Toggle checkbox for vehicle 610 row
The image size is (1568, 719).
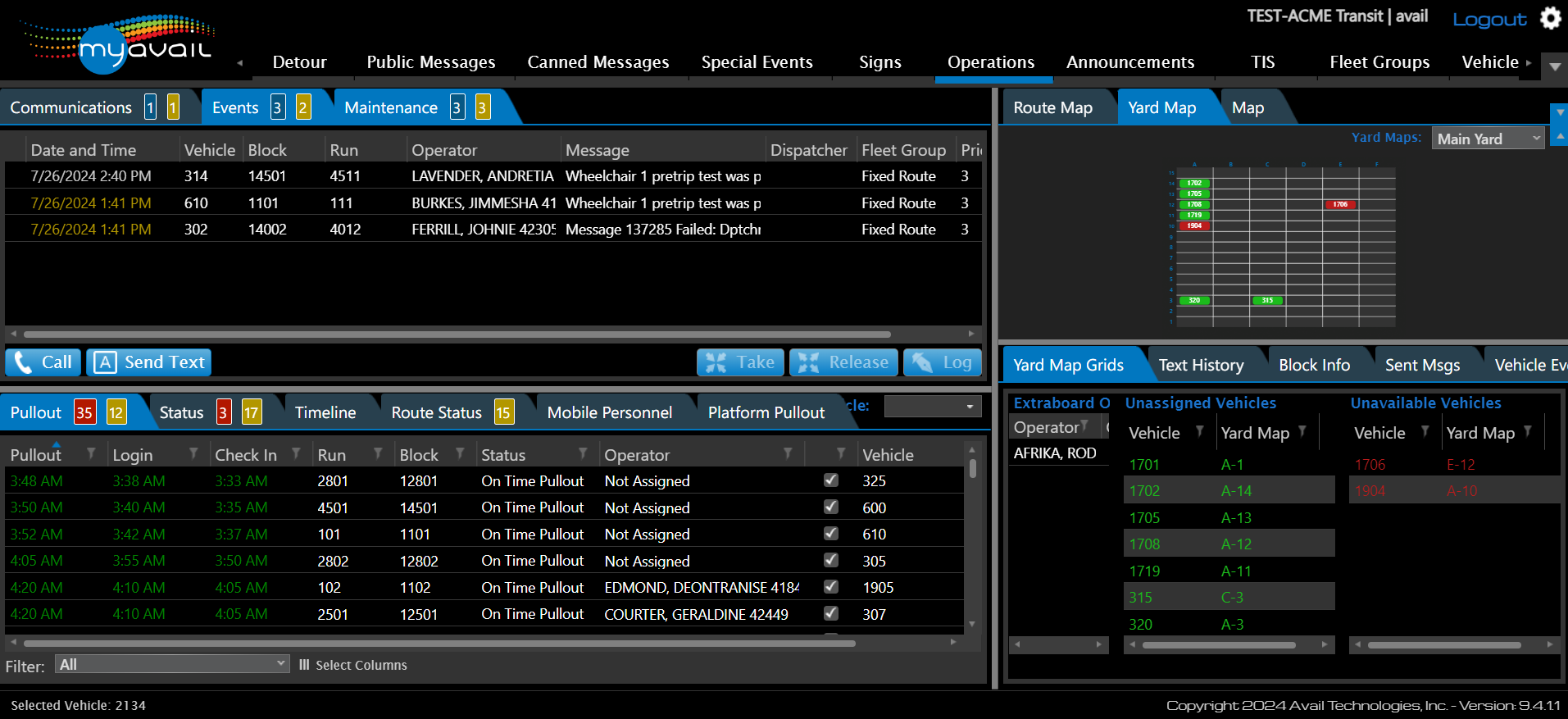click(x=830, y=534)
